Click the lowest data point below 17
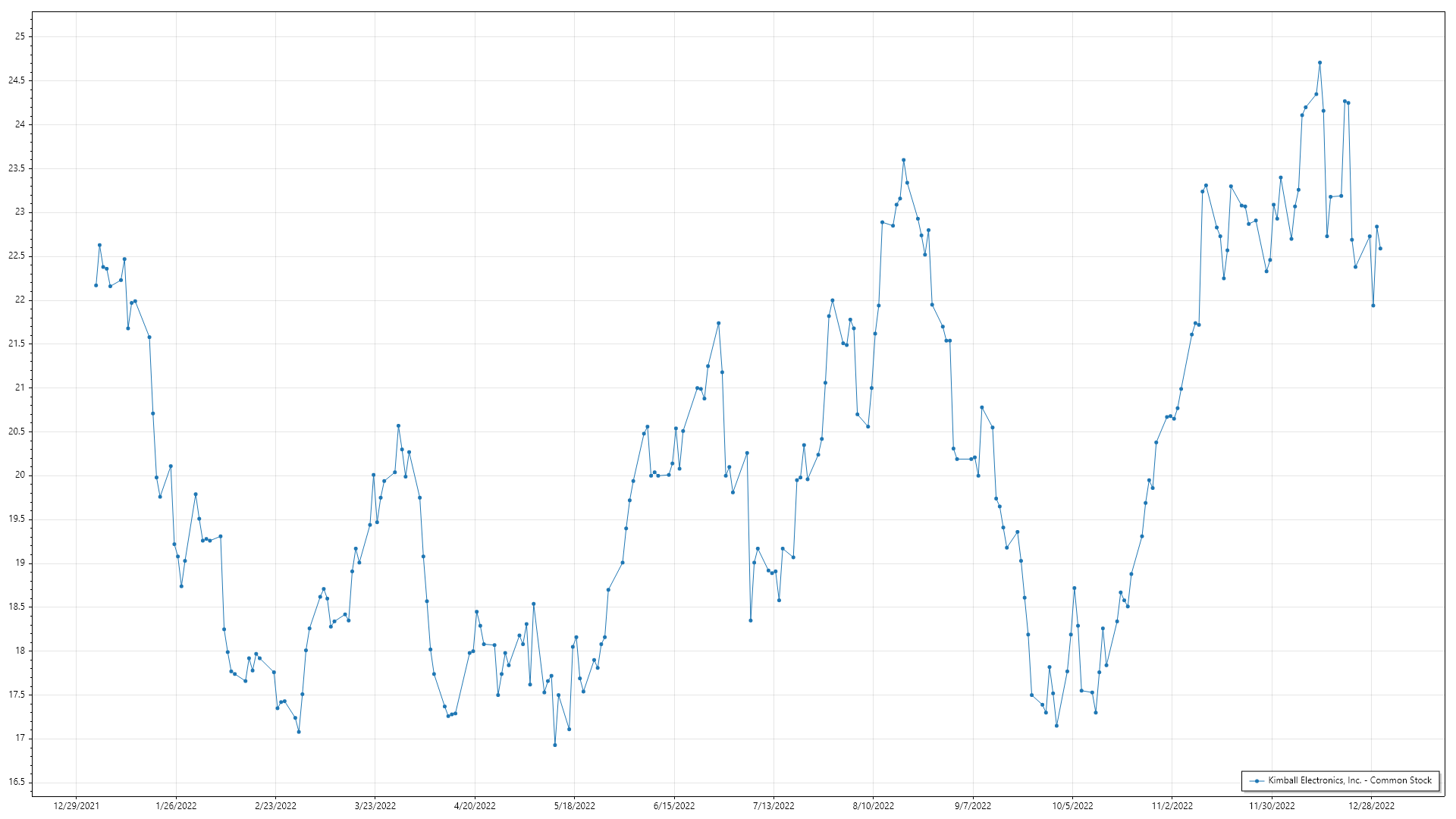The image size is (1456, 819). click(554, 745)
